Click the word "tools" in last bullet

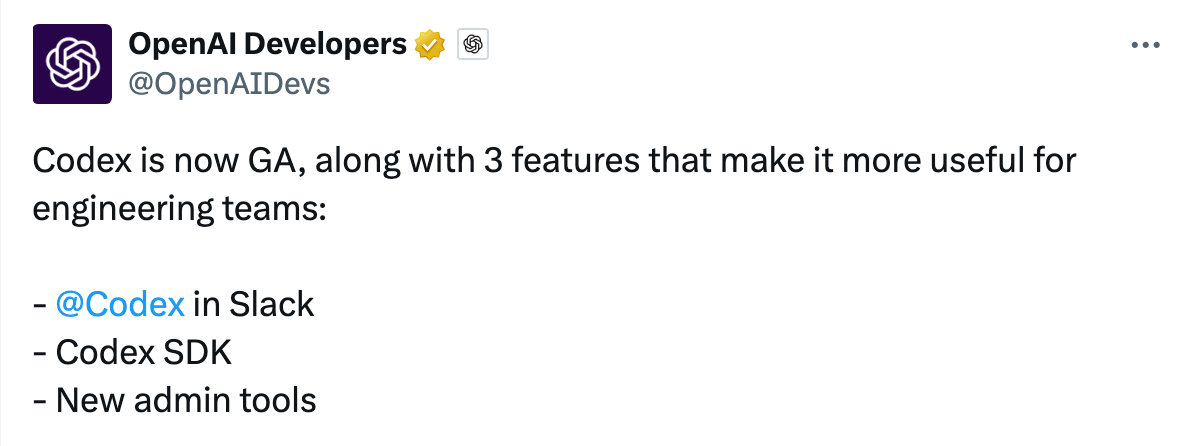point(279,401)
